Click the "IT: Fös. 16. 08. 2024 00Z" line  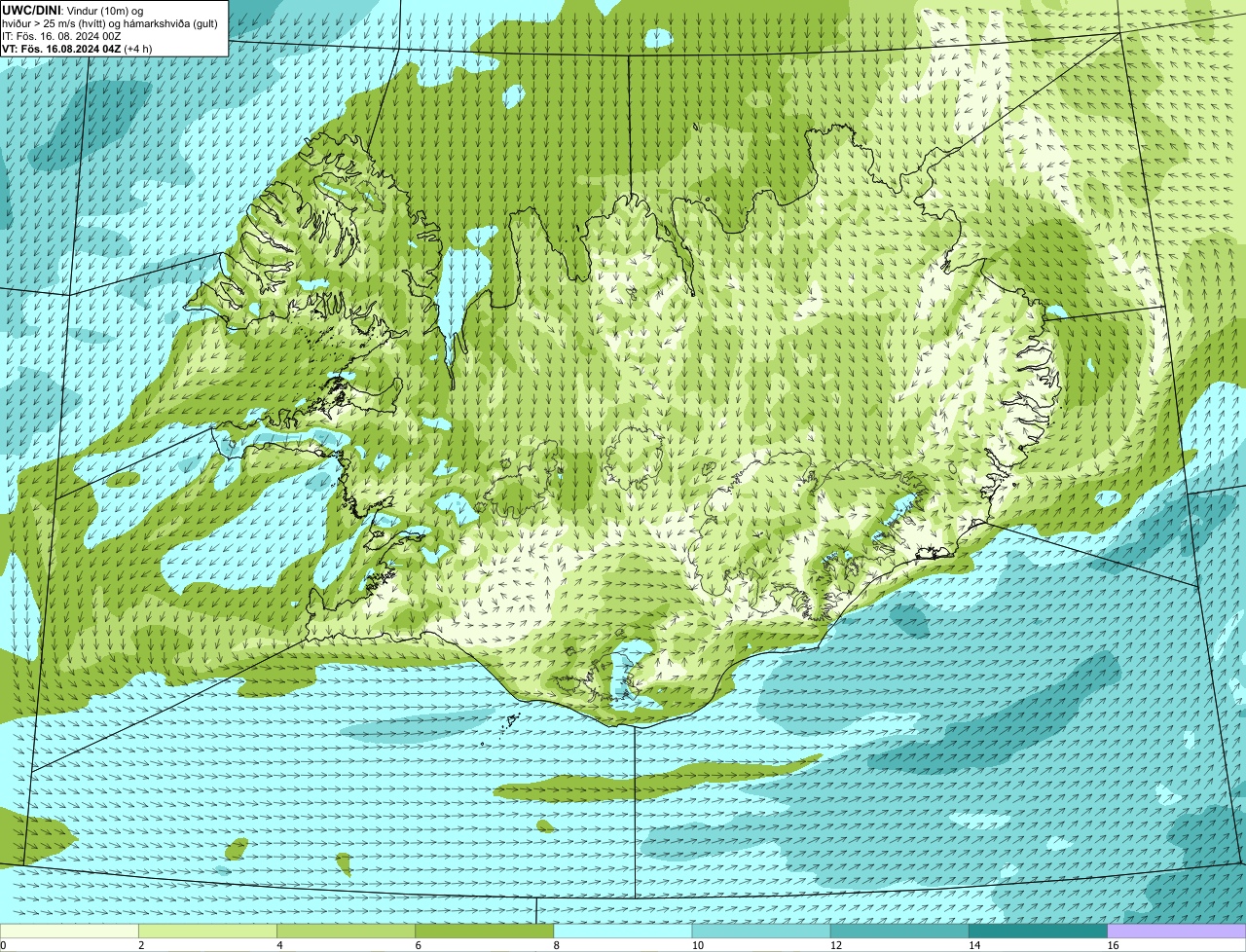(x=61, y=36)
